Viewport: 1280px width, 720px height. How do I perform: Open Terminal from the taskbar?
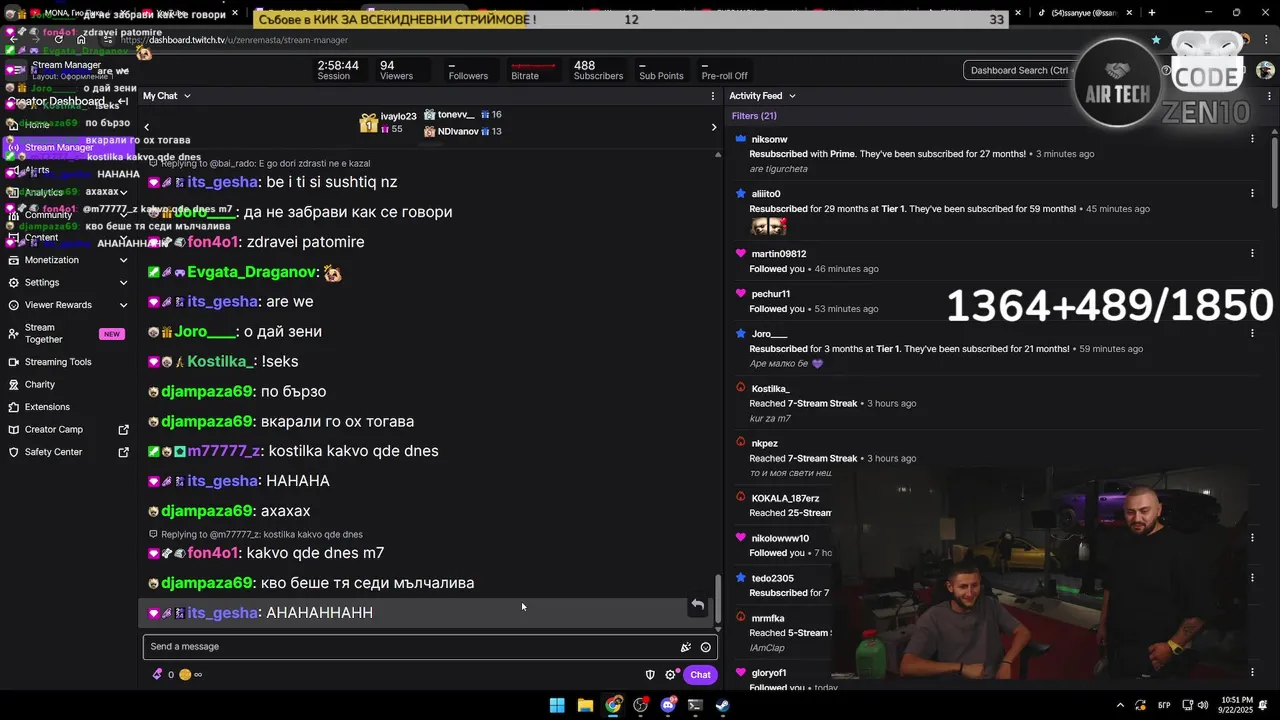[695, 705]
